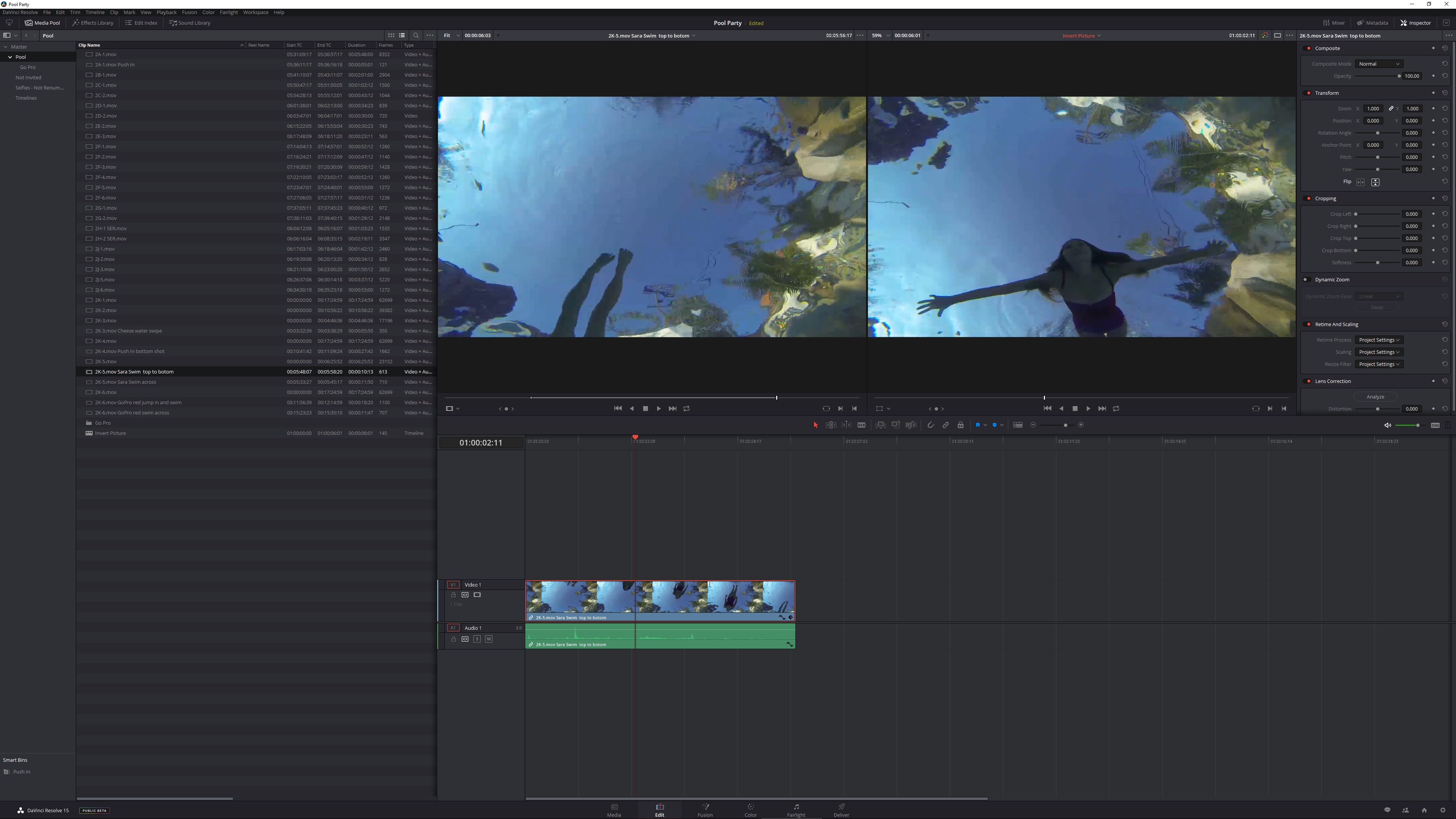Switch Media Pool to thumbnail view
Viewport: 1456px width, 819px height.
tap(391, 36)
